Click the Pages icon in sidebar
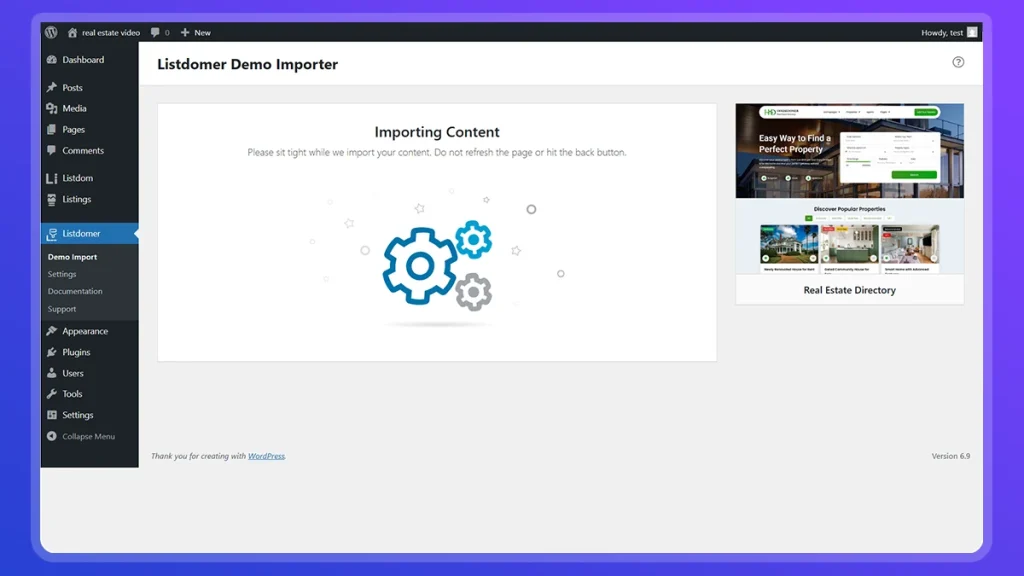 point(53,129)
